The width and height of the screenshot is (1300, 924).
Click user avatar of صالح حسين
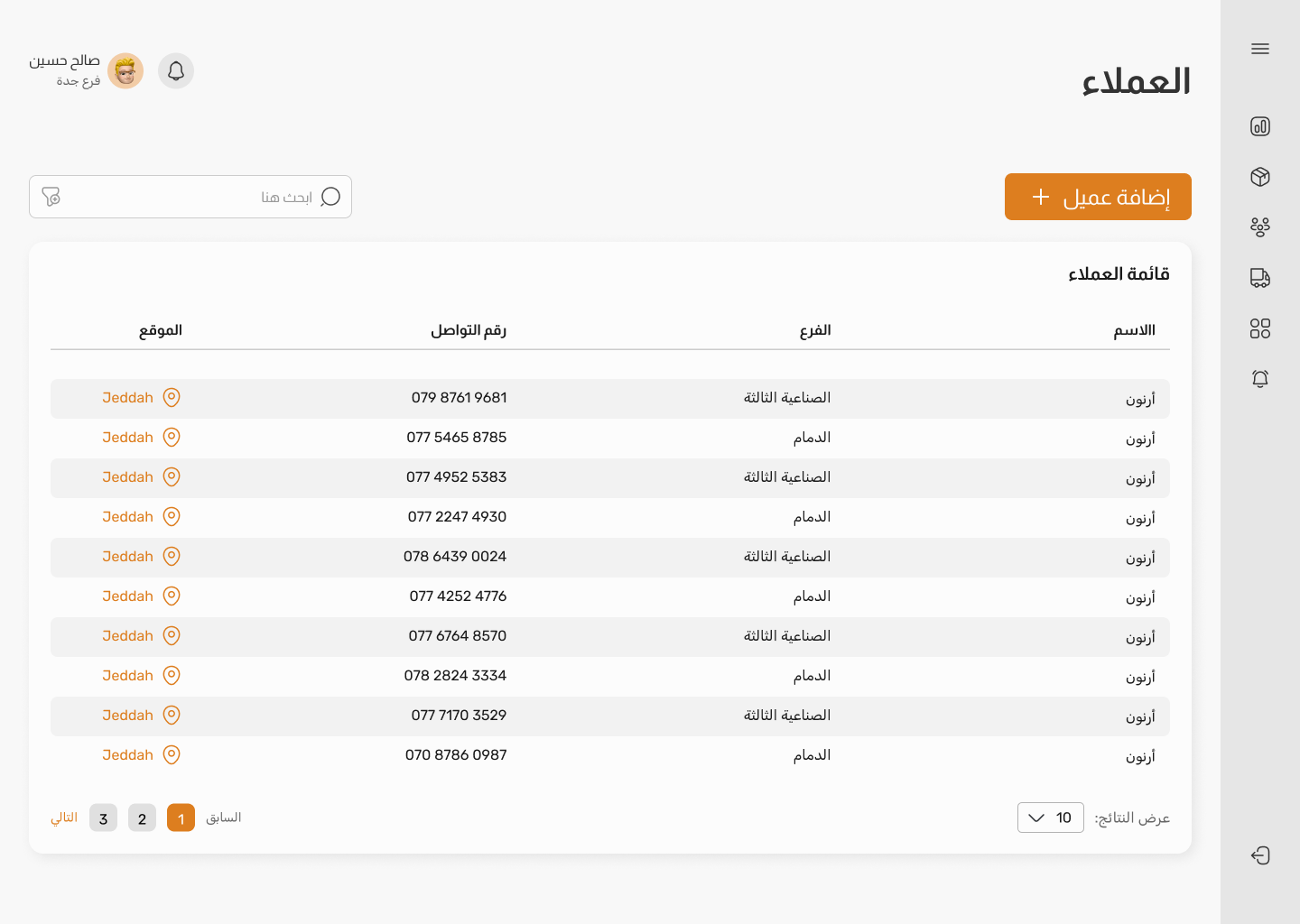tap(125, 71)
